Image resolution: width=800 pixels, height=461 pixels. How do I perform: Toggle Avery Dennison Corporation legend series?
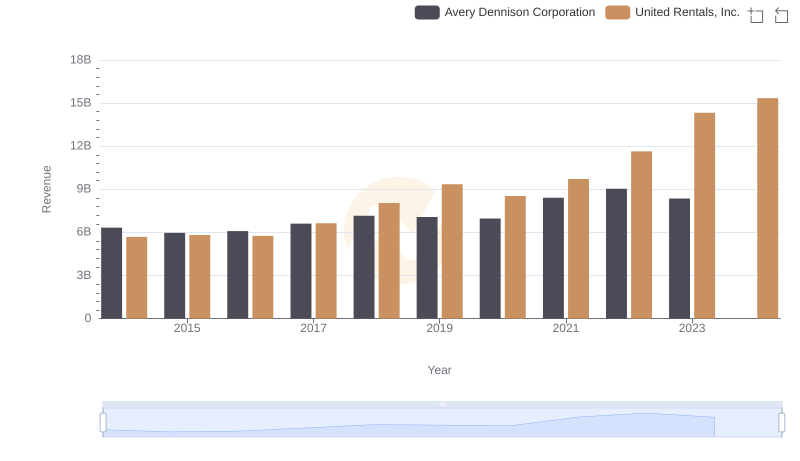pyautogui.click(x=505, y=12)
